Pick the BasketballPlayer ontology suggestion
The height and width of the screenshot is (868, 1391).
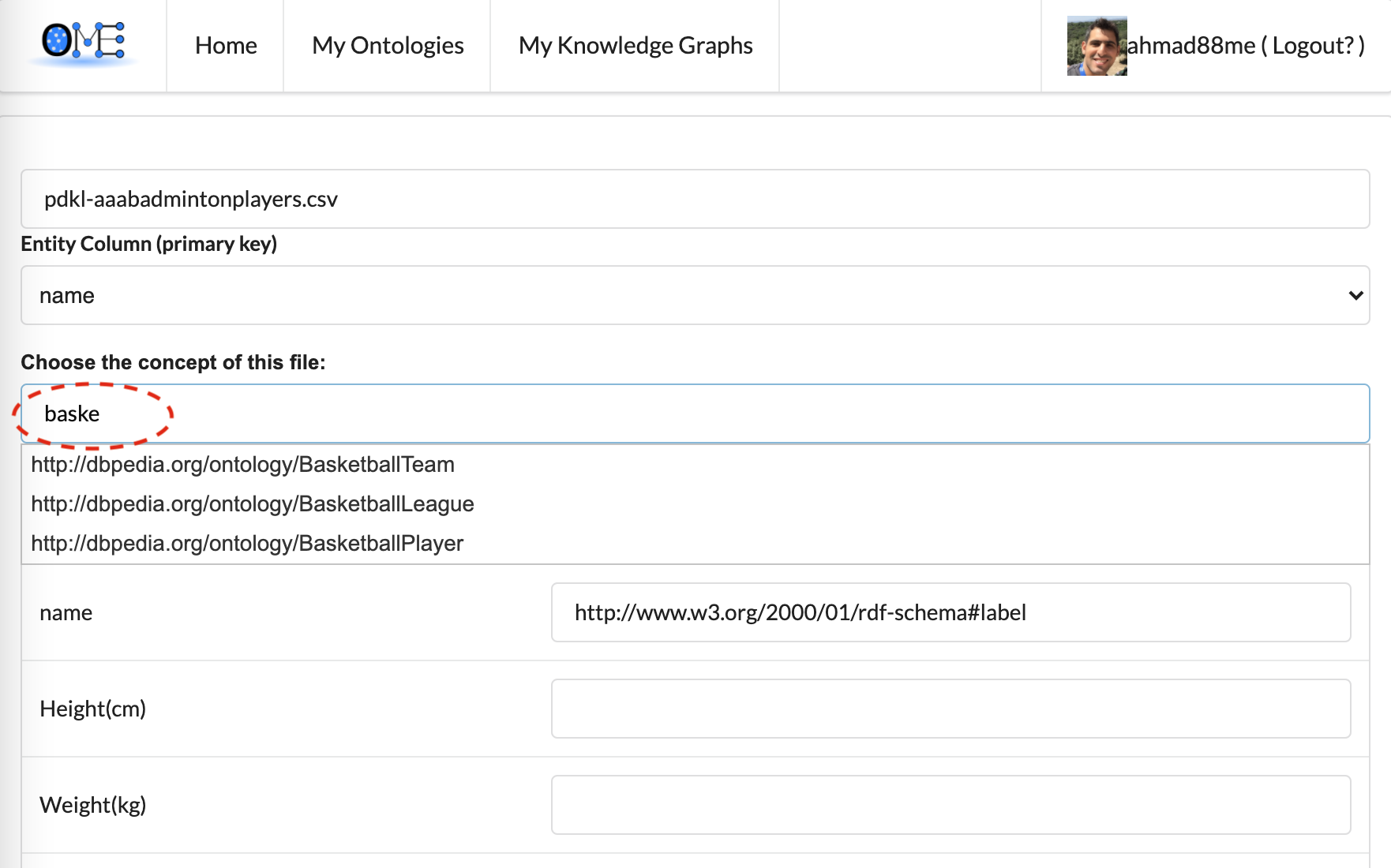[247, 544]
